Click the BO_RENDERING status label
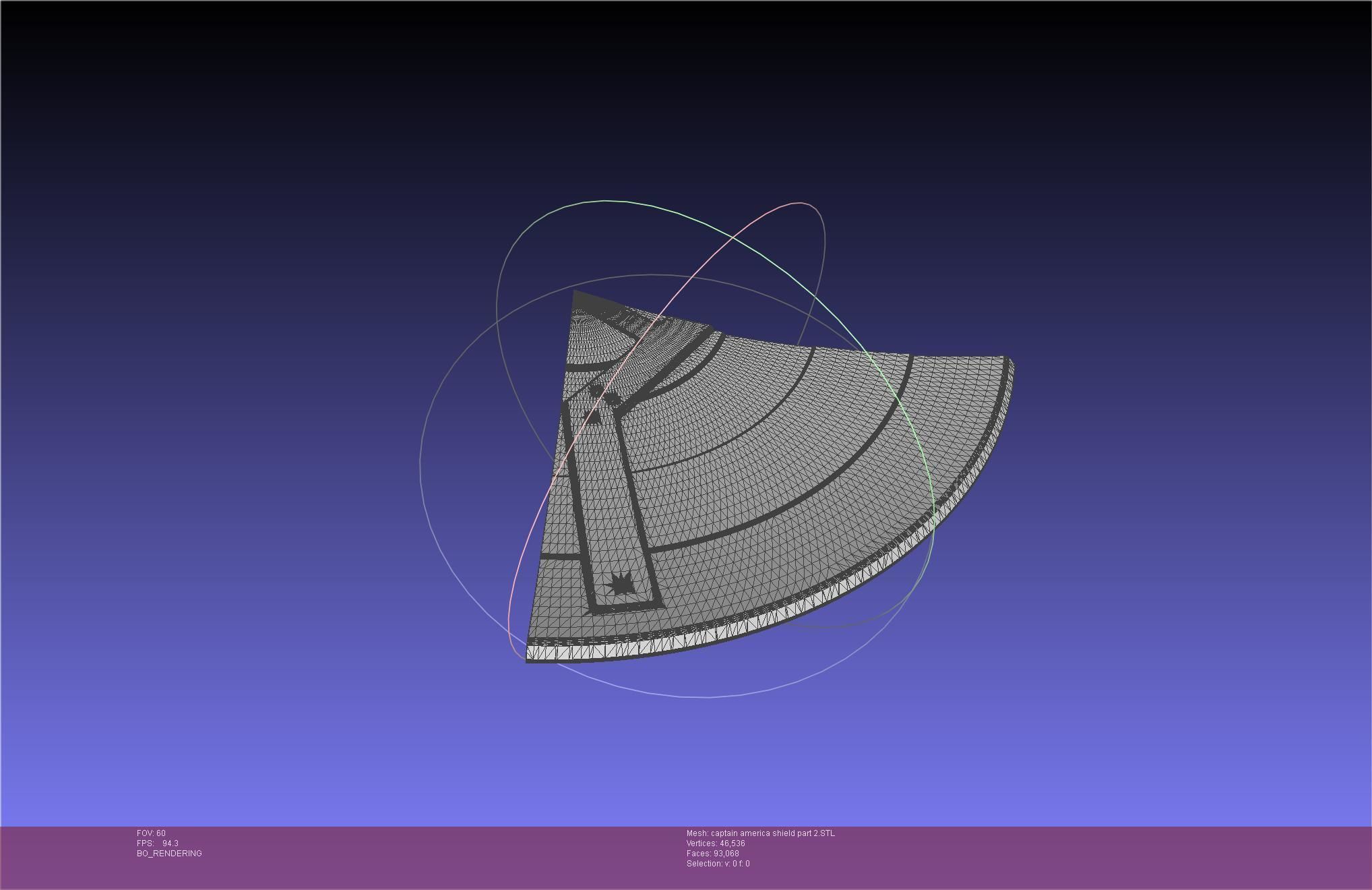This screenshot has width=1372, height=890. [x=169, y=854]
